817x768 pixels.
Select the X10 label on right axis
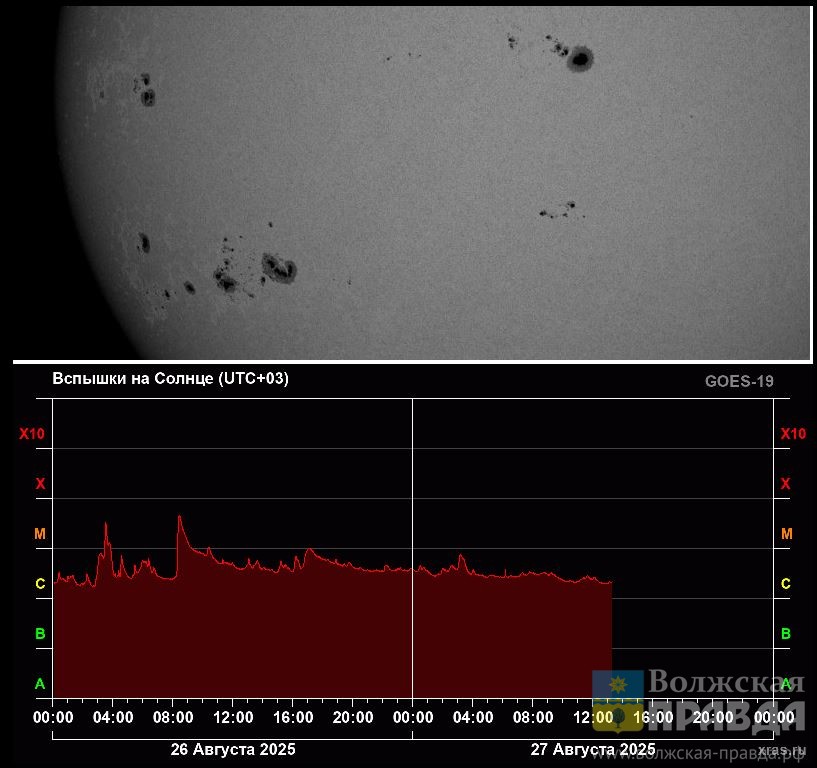click(x=793, y=433)
